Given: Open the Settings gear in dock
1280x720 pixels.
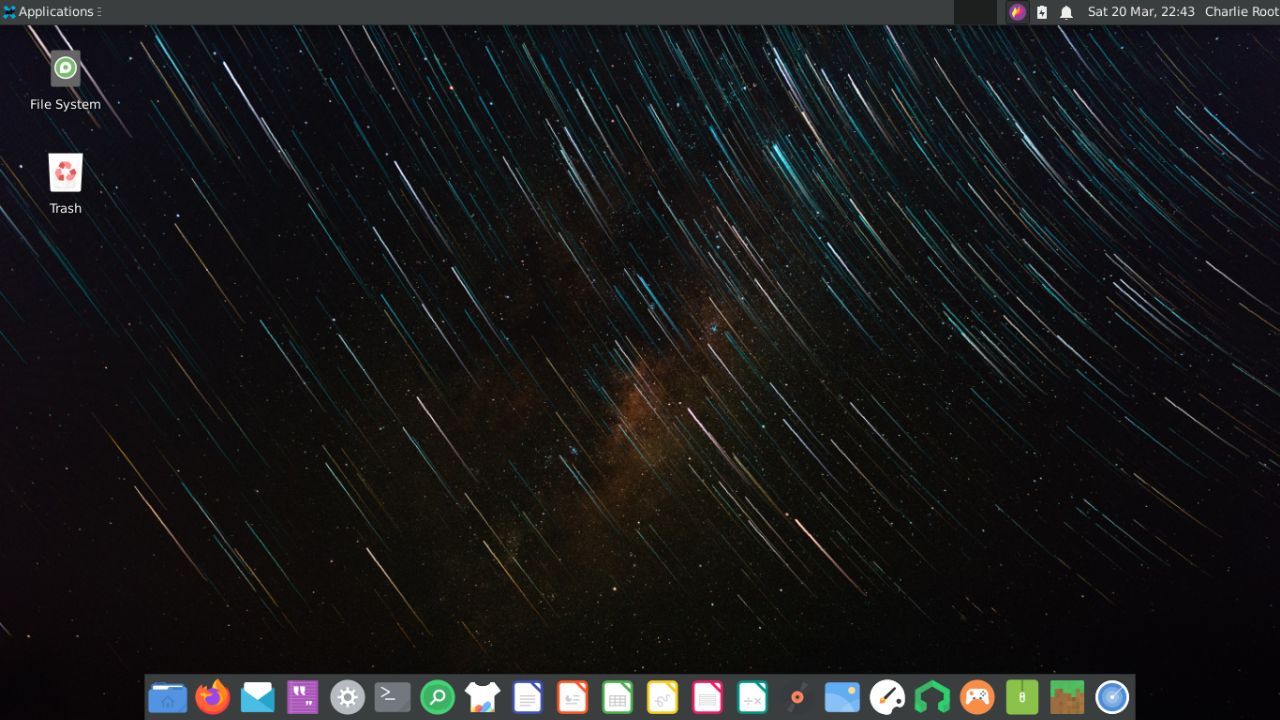Looking at the screenshot, I should [x=348, y=697].
